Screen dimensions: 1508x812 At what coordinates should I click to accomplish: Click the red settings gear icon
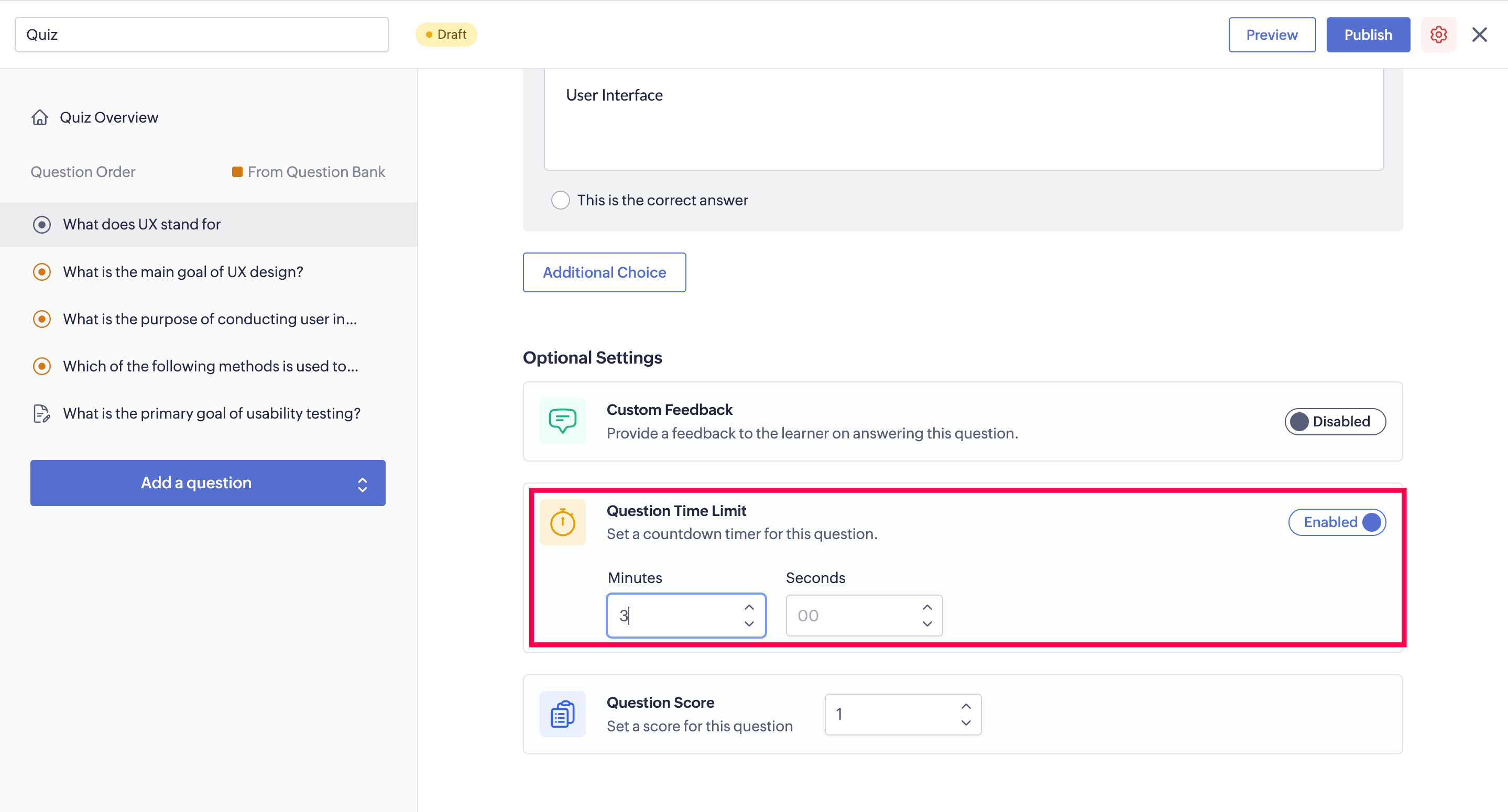(x=1438, y=35)
